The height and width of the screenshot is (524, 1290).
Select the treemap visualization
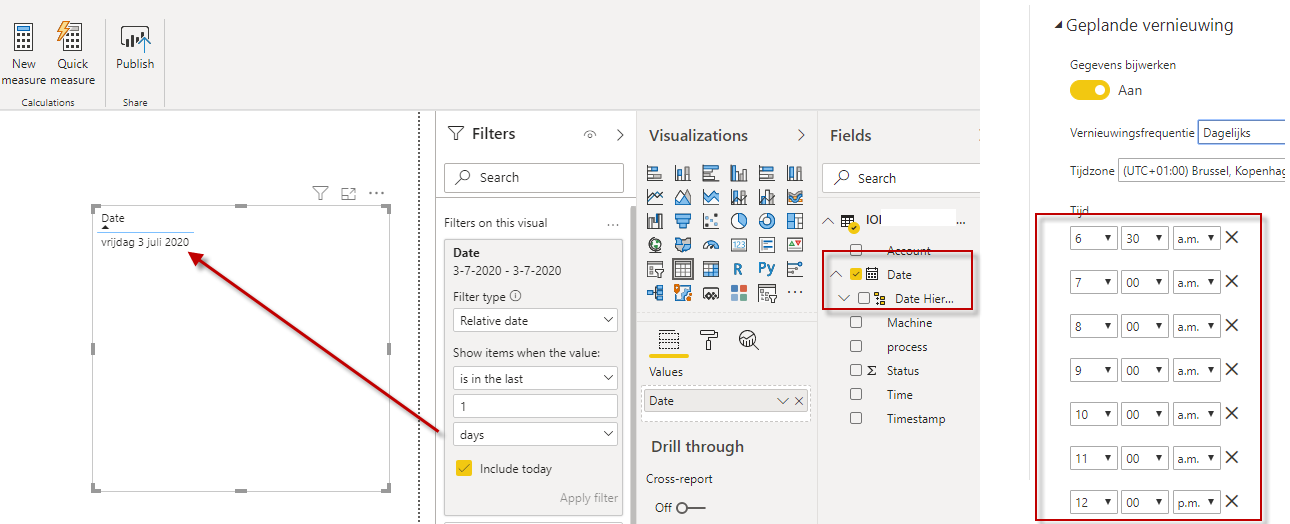[x=795, y=220]
